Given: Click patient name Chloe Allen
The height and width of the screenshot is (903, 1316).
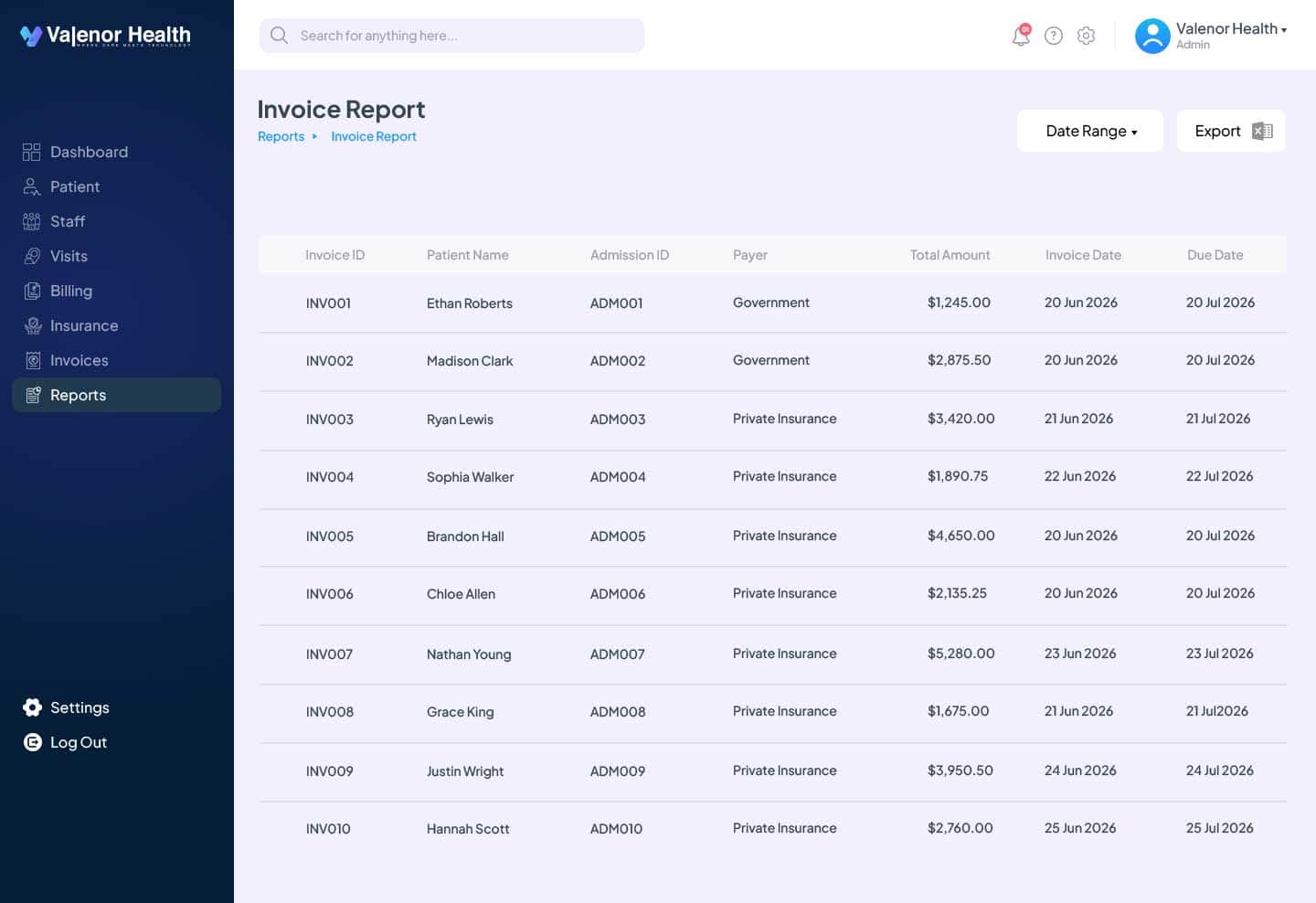Looking at the screenshot, I should pyautogui.click(x=461, y=594).
